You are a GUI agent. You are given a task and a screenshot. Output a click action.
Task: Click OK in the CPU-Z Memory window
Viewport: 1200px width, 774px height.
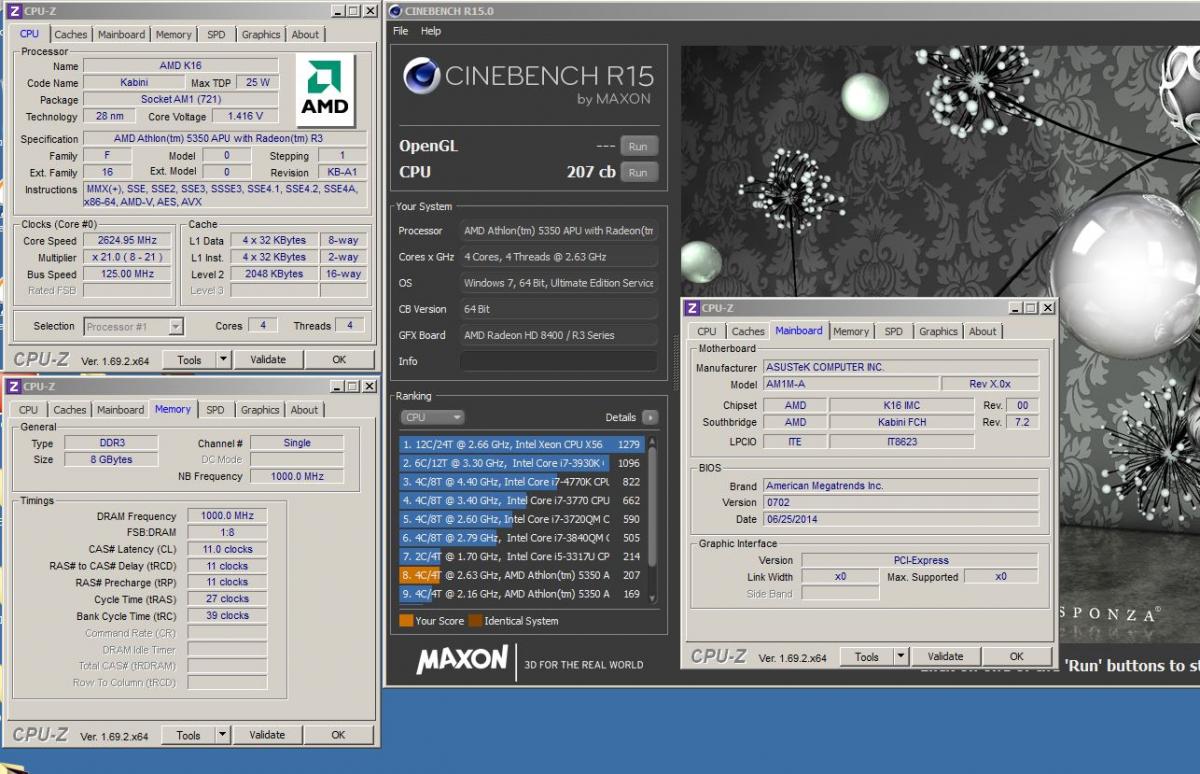(x=338, y=735)
